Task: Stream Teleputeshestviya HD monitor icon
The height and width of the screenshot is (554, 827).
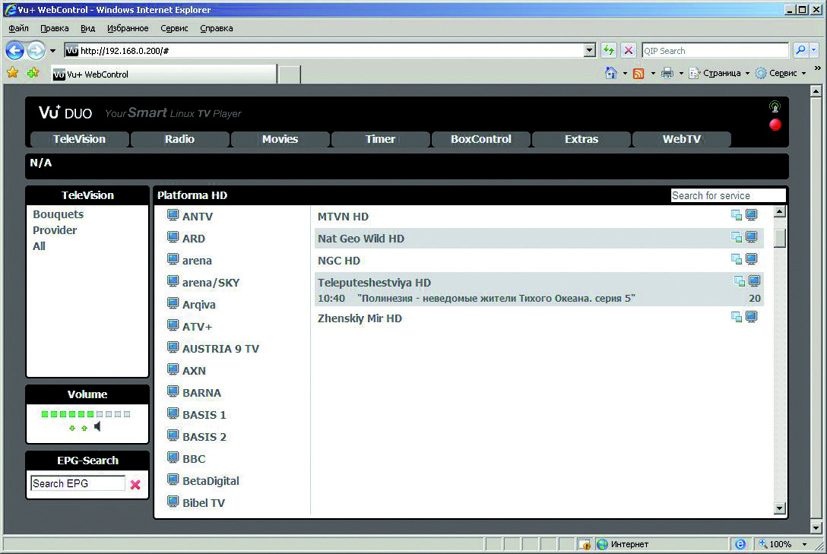Action: 754,281
